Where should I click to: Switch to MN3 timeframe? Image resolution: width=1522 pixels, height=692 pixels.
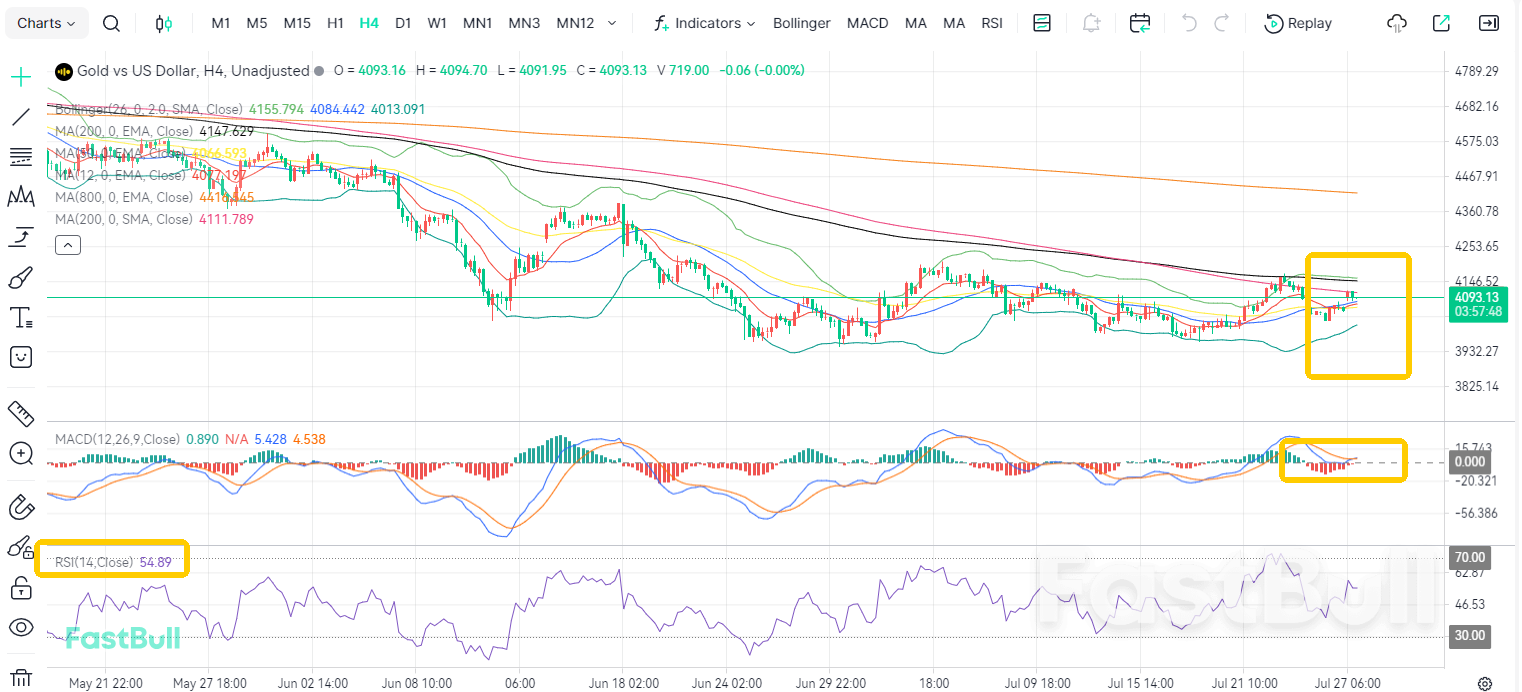click(524, 23)
